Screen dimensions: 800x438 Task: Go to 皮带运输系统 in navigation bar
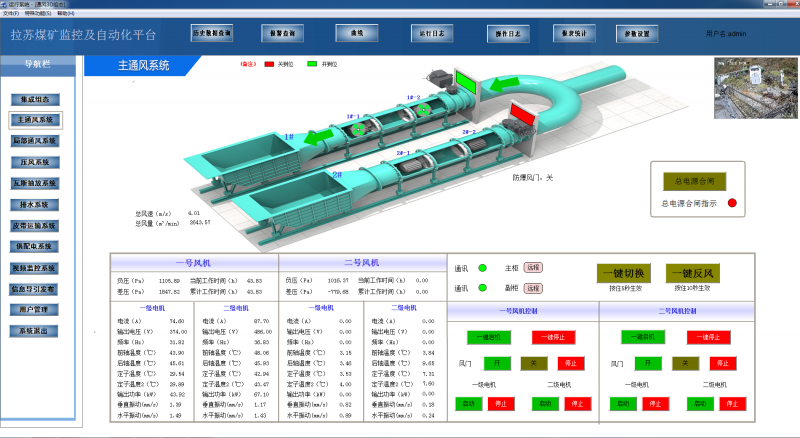35,226
